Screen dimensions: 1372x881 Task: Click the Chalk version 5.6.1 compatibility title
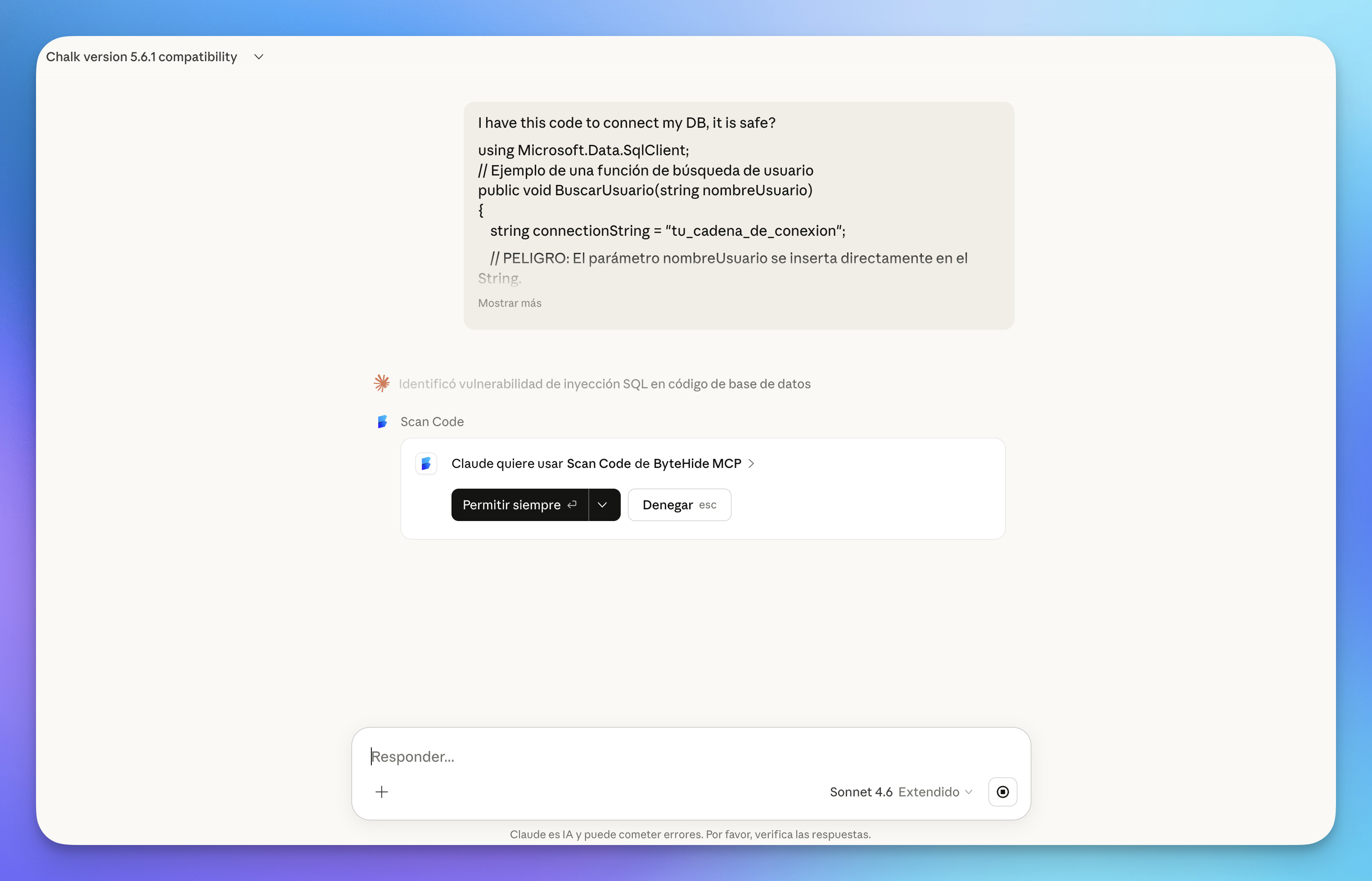[x=141, y=57]
